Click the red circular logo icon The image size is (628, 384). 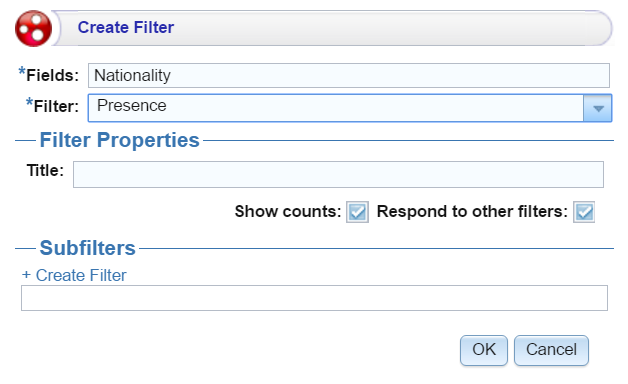[33, 28]
